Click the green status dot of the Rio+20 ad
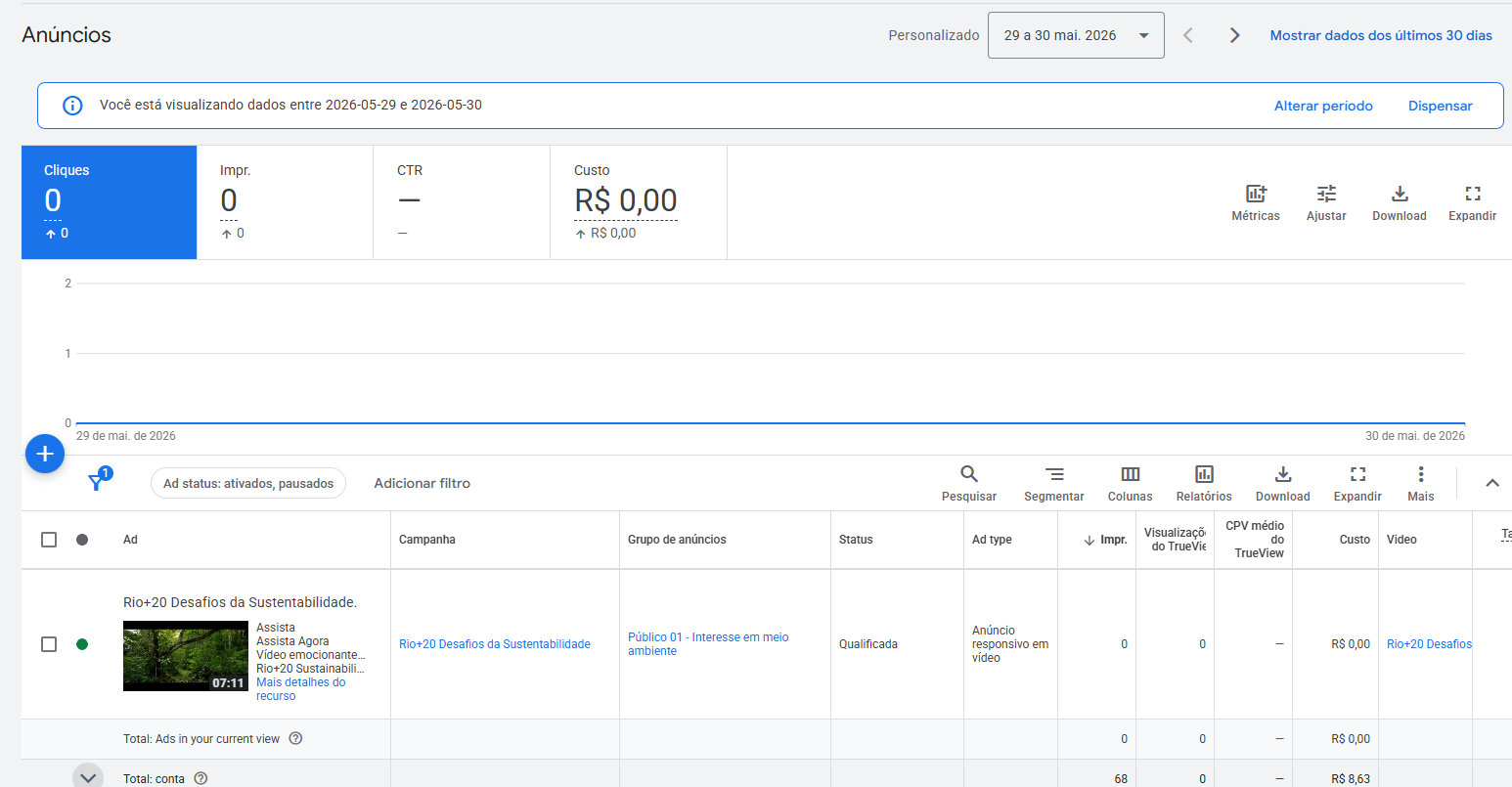The width and height of the screenshot is (1512, 787). pyautogui.click(x=82, y=644)
